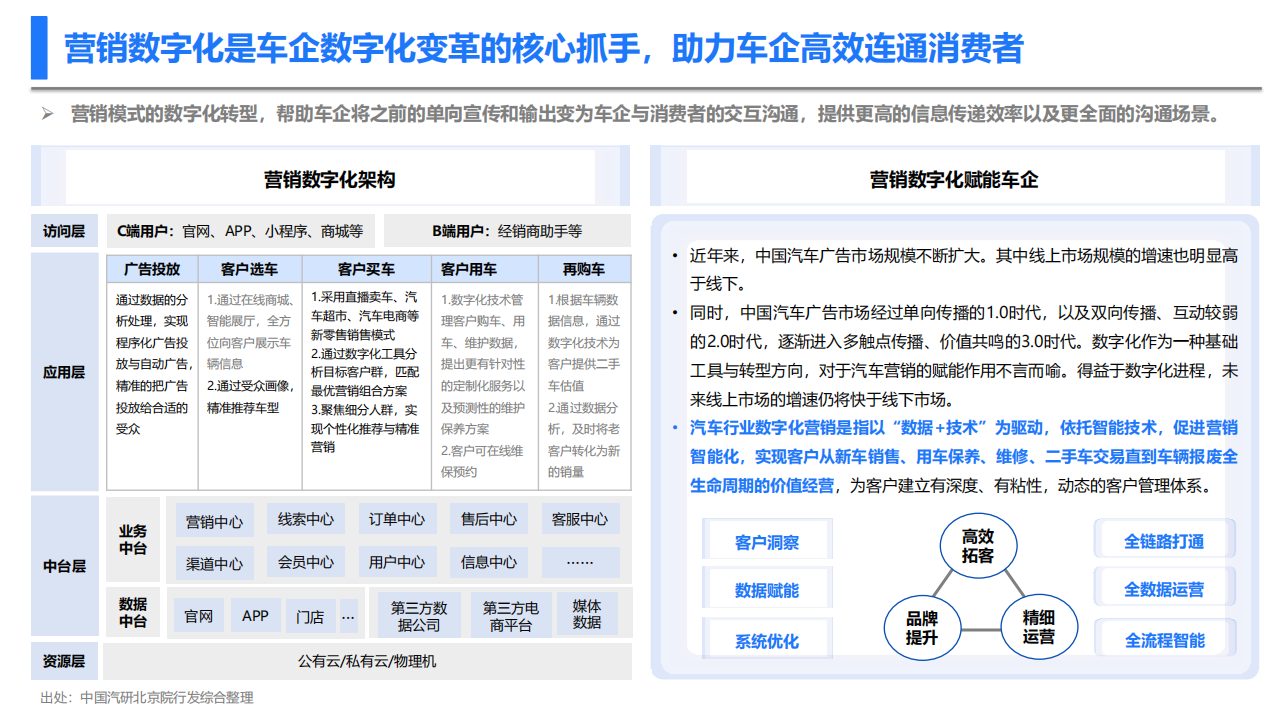The height and width of the screenshot is (720, 1280).
Task: Select the 全链路打通 tag
Action: tap(1164, 541)
